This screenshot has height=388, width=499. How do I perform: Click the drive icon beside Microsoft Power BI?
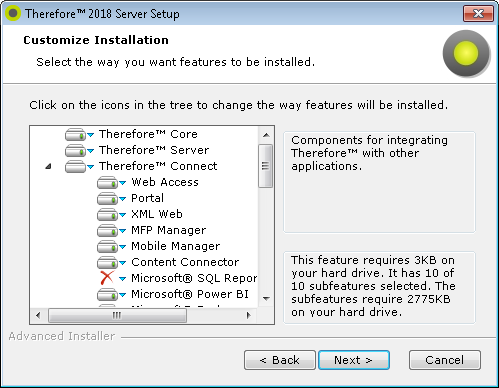[107, 294]
